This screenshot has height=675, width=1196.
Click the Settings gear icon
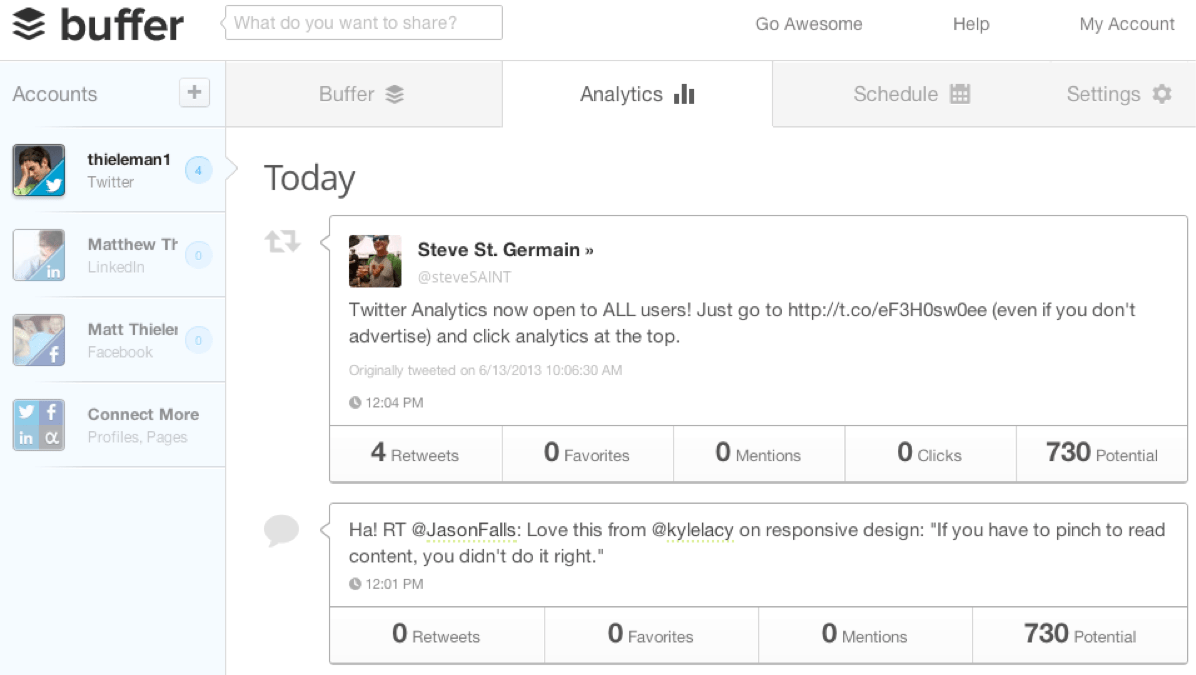1162,94
